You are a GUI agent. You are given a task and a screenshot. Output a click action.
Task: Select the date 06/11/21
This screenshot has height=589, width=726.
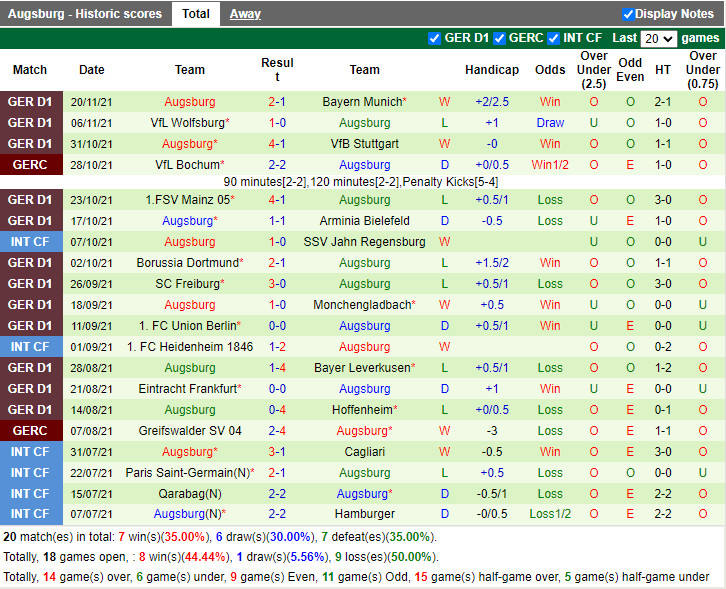tap(91, 123)
